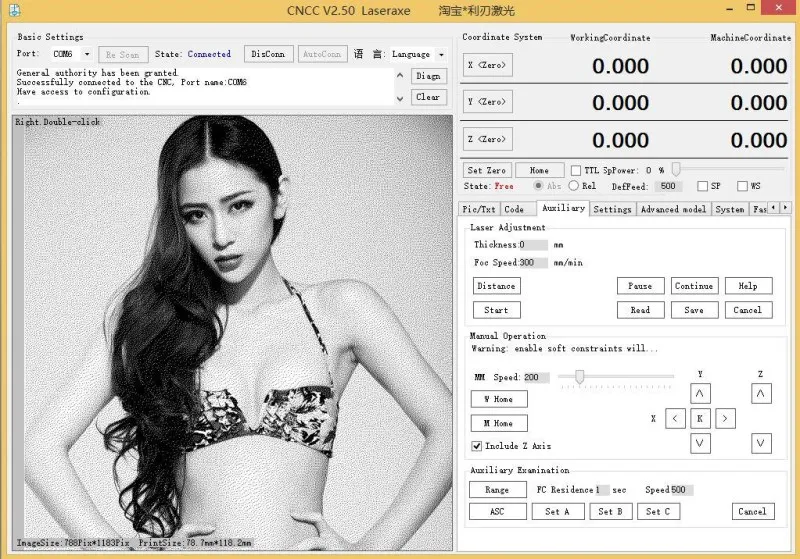Uncheck Include Z Axis option

tap(477, 446)
